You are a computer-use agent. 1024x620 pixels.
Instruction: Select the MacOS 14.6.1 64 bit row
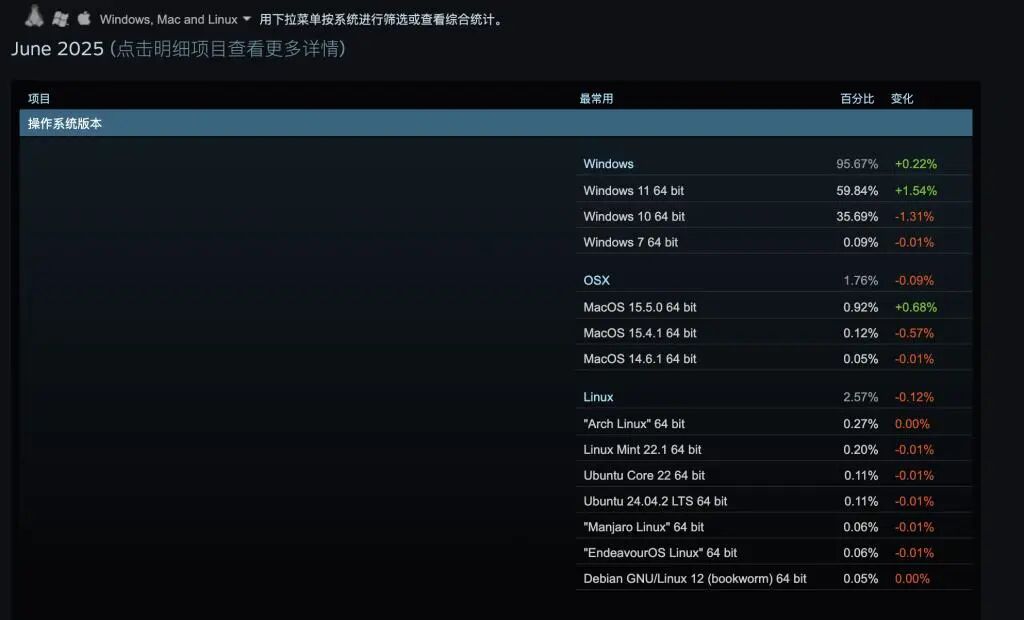click(x=774, y=359)
